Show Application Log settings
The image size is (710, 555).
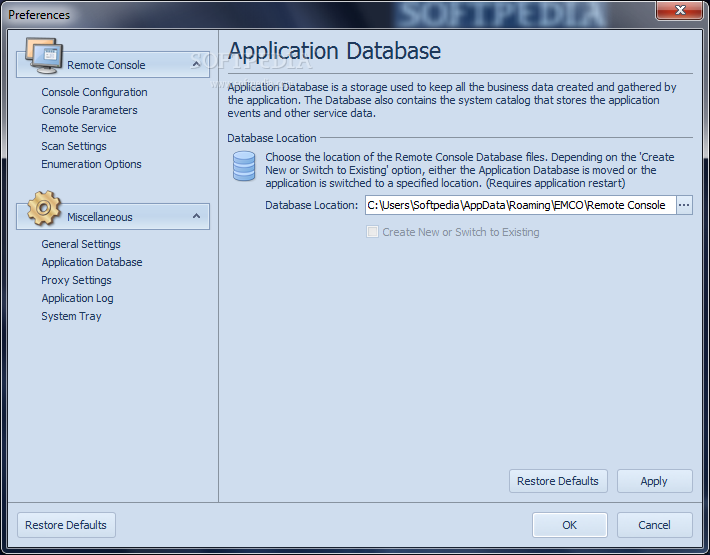click(77, 298)
